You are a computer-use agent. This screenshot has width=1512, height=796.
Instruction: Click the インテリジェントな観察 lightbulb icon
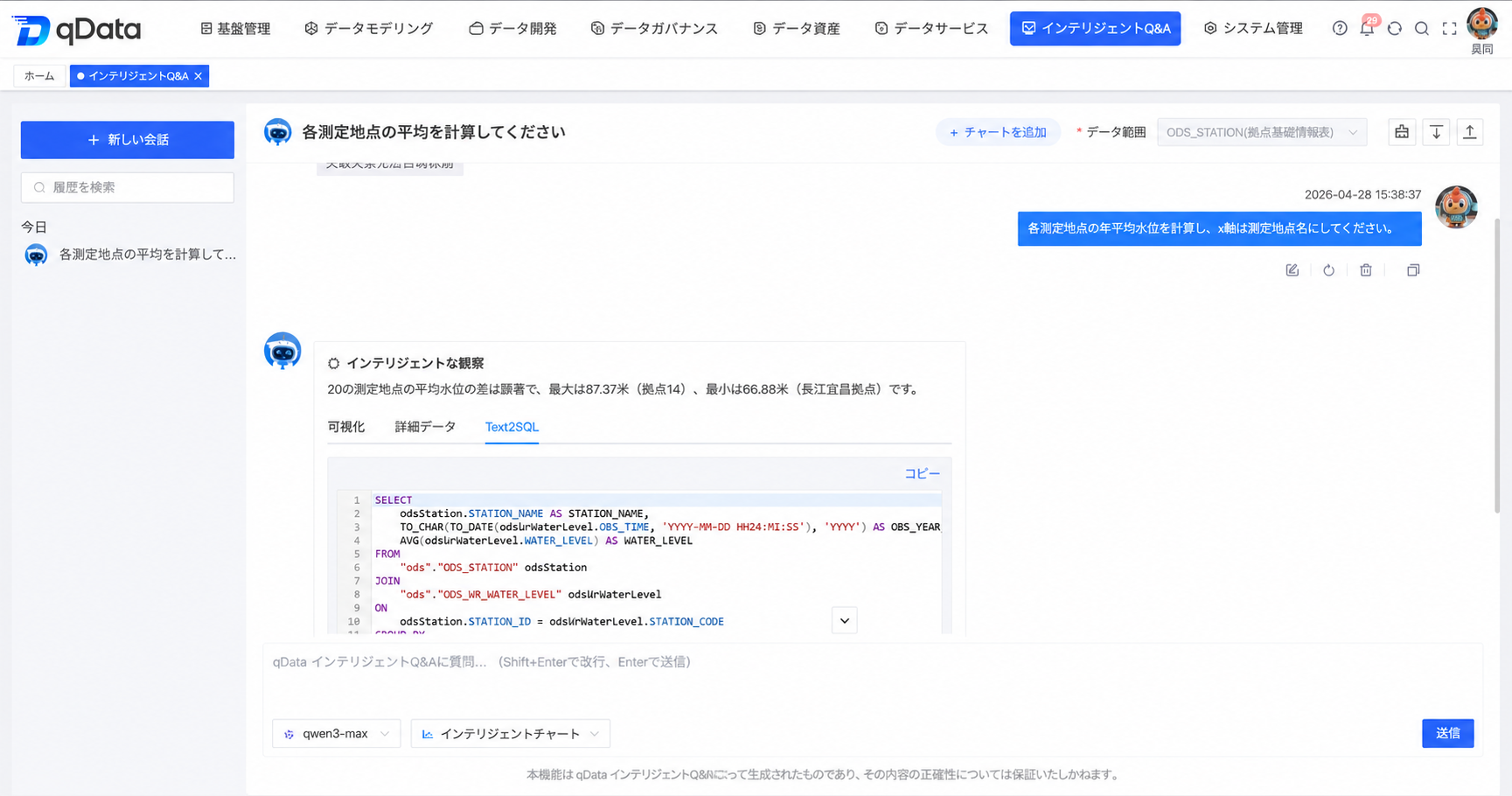333,363
